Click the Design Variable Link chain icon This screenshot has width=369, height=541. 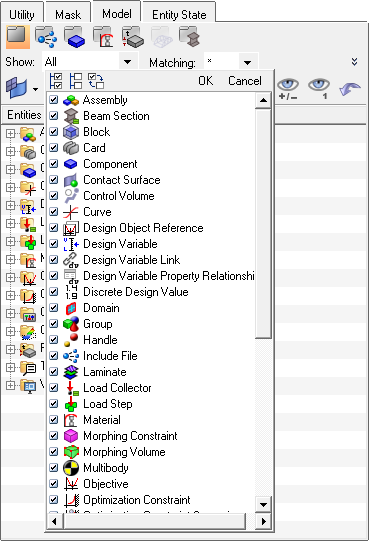click(x=71, y=260)
